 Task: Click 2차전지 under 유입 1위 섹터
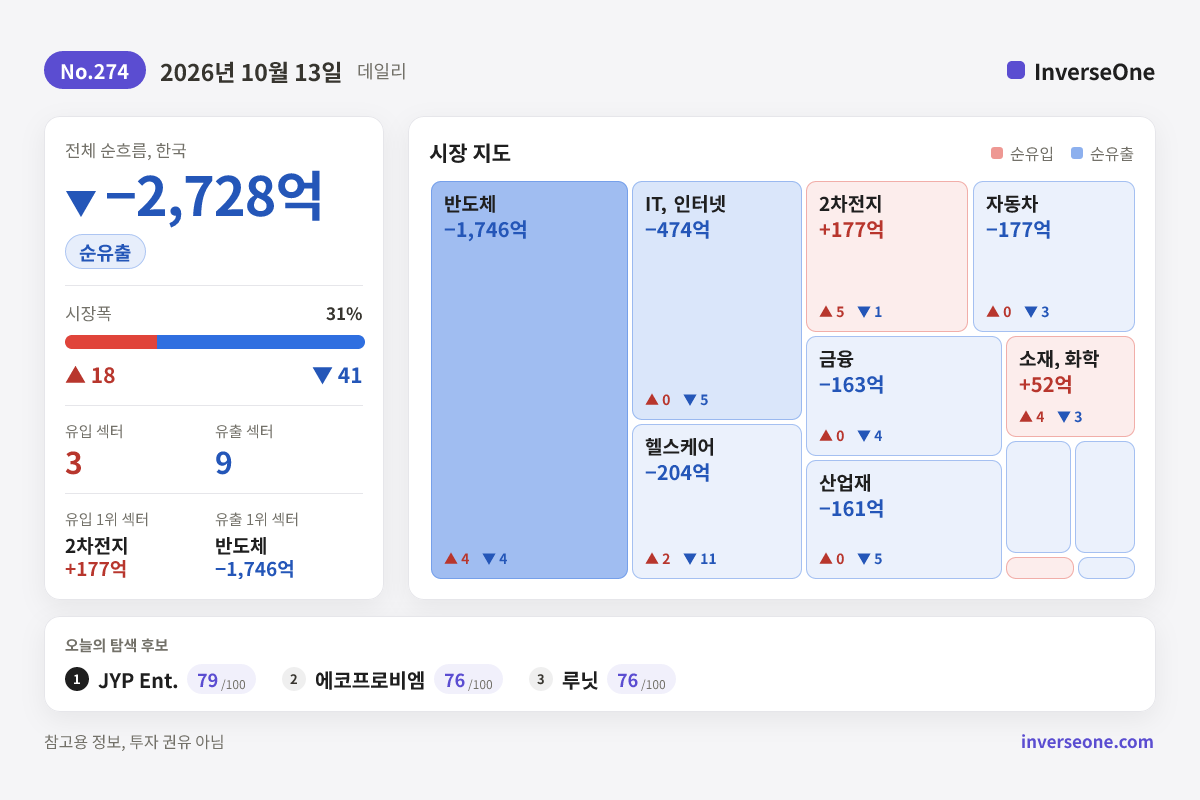pyautogui.click(x=96, y=546)
